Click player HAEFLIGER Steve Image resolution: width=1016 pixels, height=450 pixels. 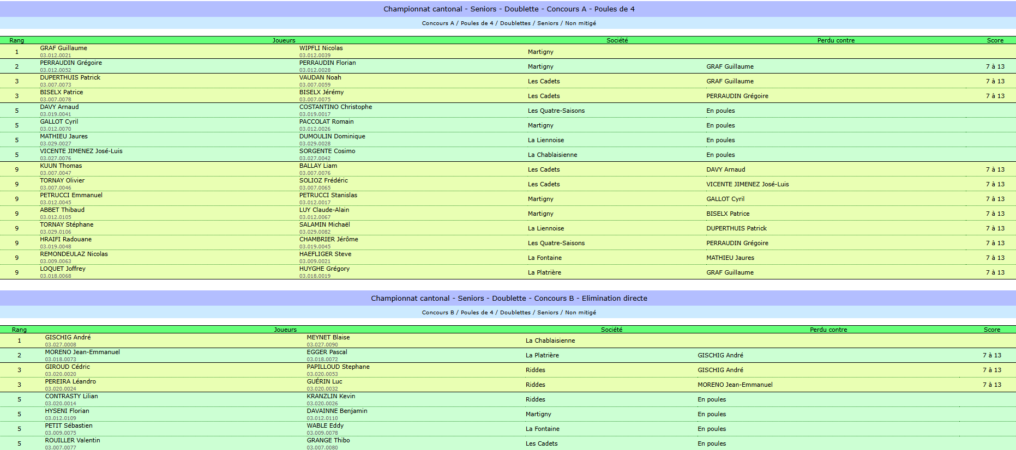[x=325, y=254]
